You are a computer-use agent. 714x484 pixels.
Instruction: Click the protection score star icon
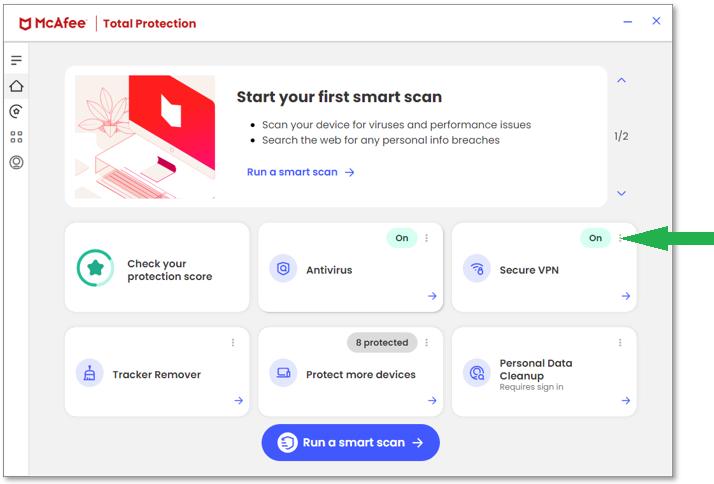pyautogui.click(x=95, y=268)
